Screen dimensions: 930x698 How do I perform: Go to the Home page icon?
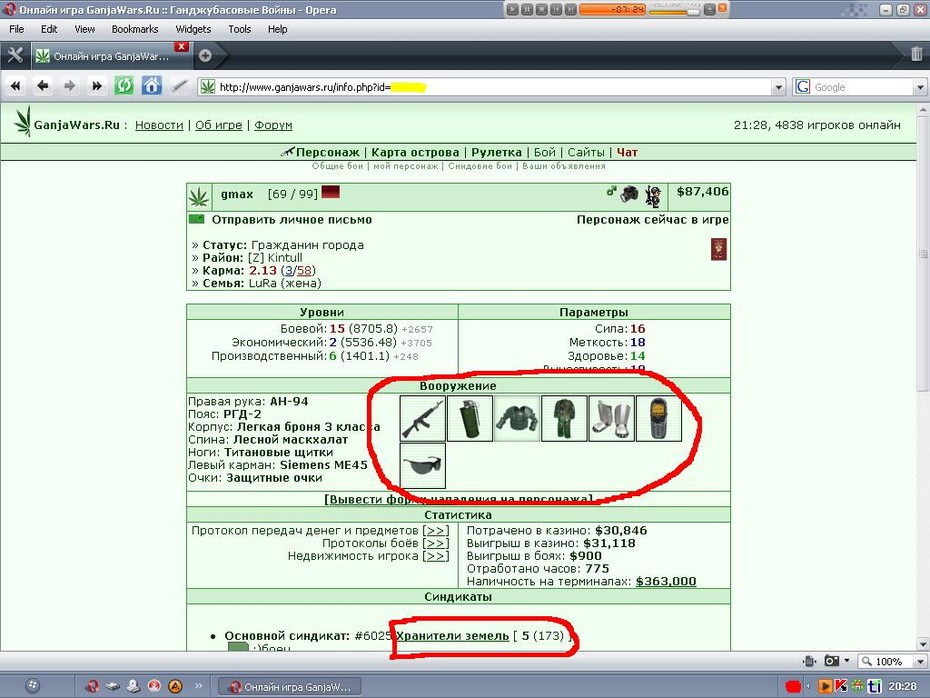tap(151, 86)
